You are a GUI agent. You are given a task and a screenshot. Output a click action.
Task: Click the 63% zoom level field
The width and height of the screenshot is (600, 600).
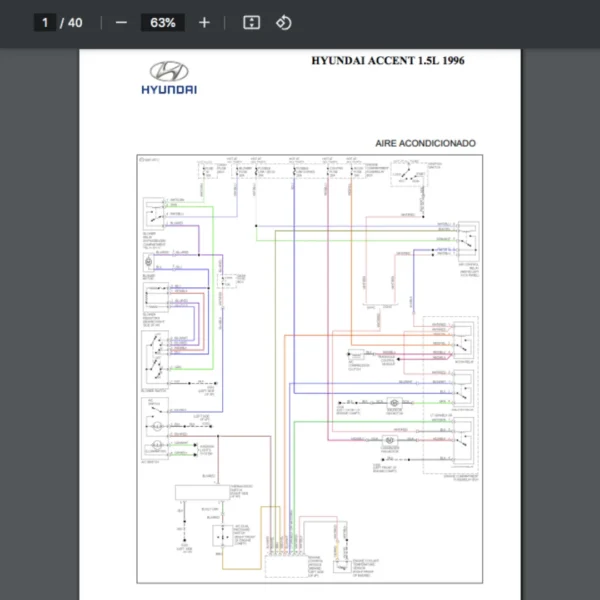(162, 22)
